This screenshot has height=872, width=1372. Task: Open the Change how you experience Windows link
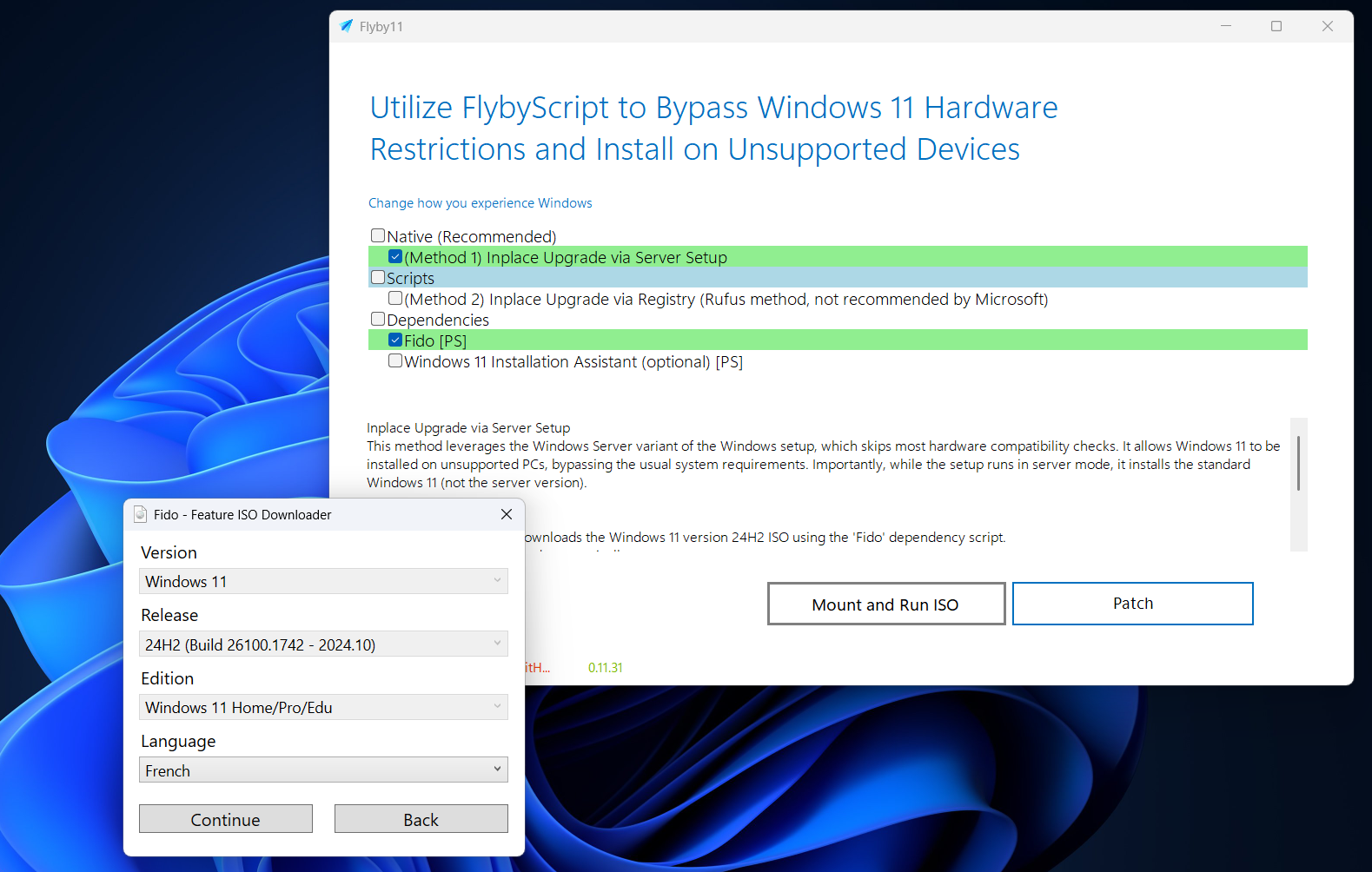[481, 203]
